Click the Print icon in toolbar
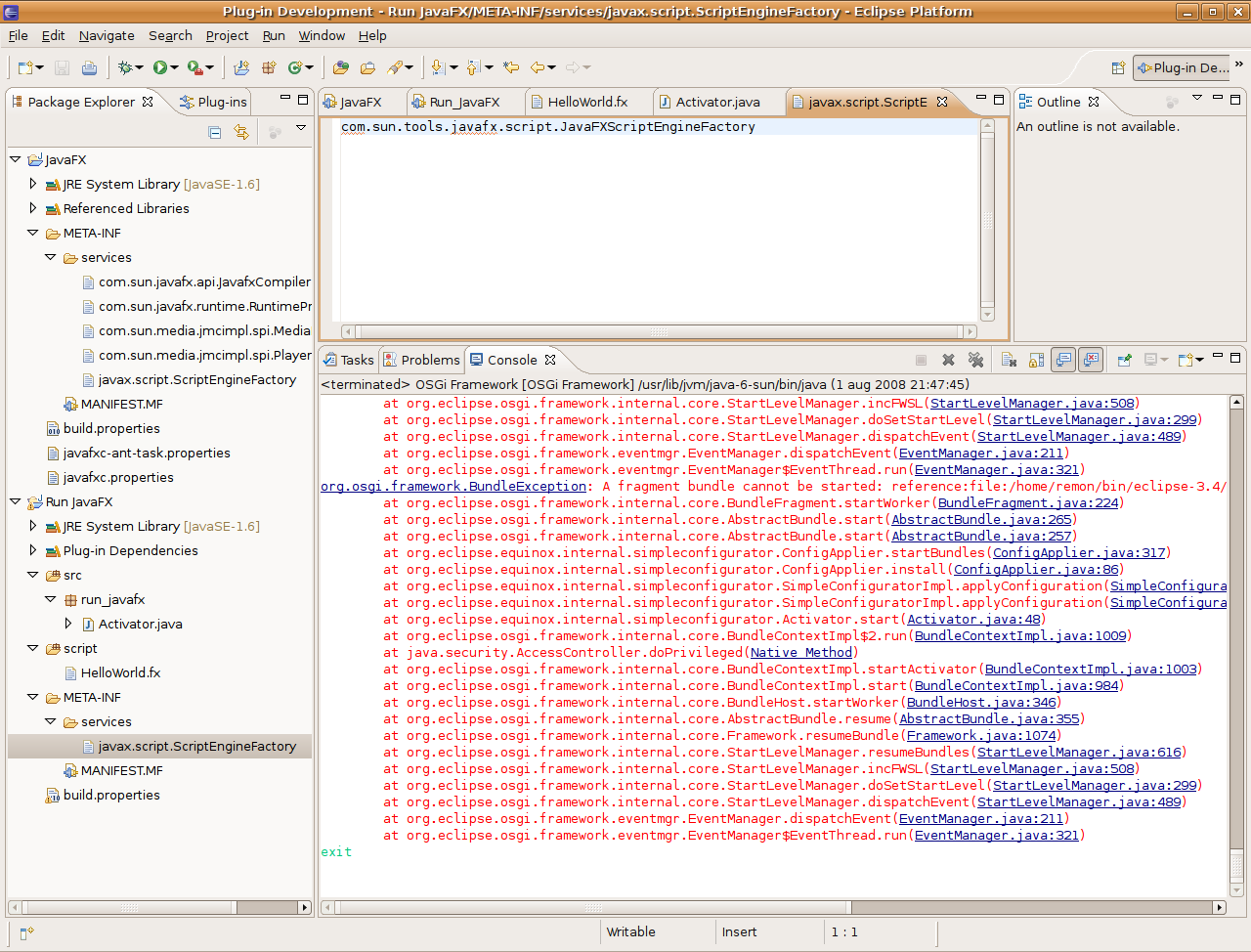The image size is (1251, 952). click(x=89, y=67)
